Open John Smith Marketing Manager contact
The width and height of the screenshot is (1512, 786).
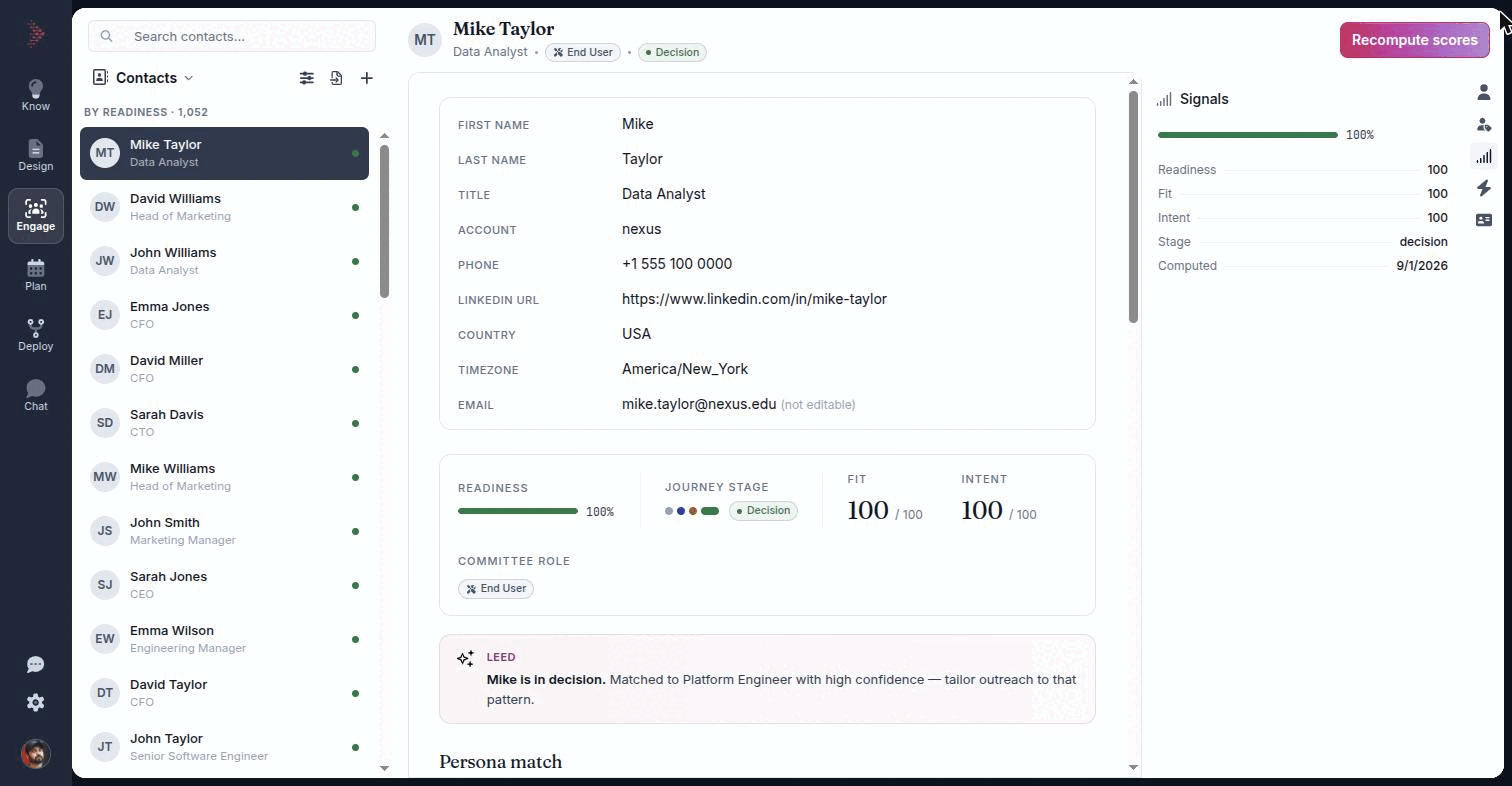[x=224, y=531]
